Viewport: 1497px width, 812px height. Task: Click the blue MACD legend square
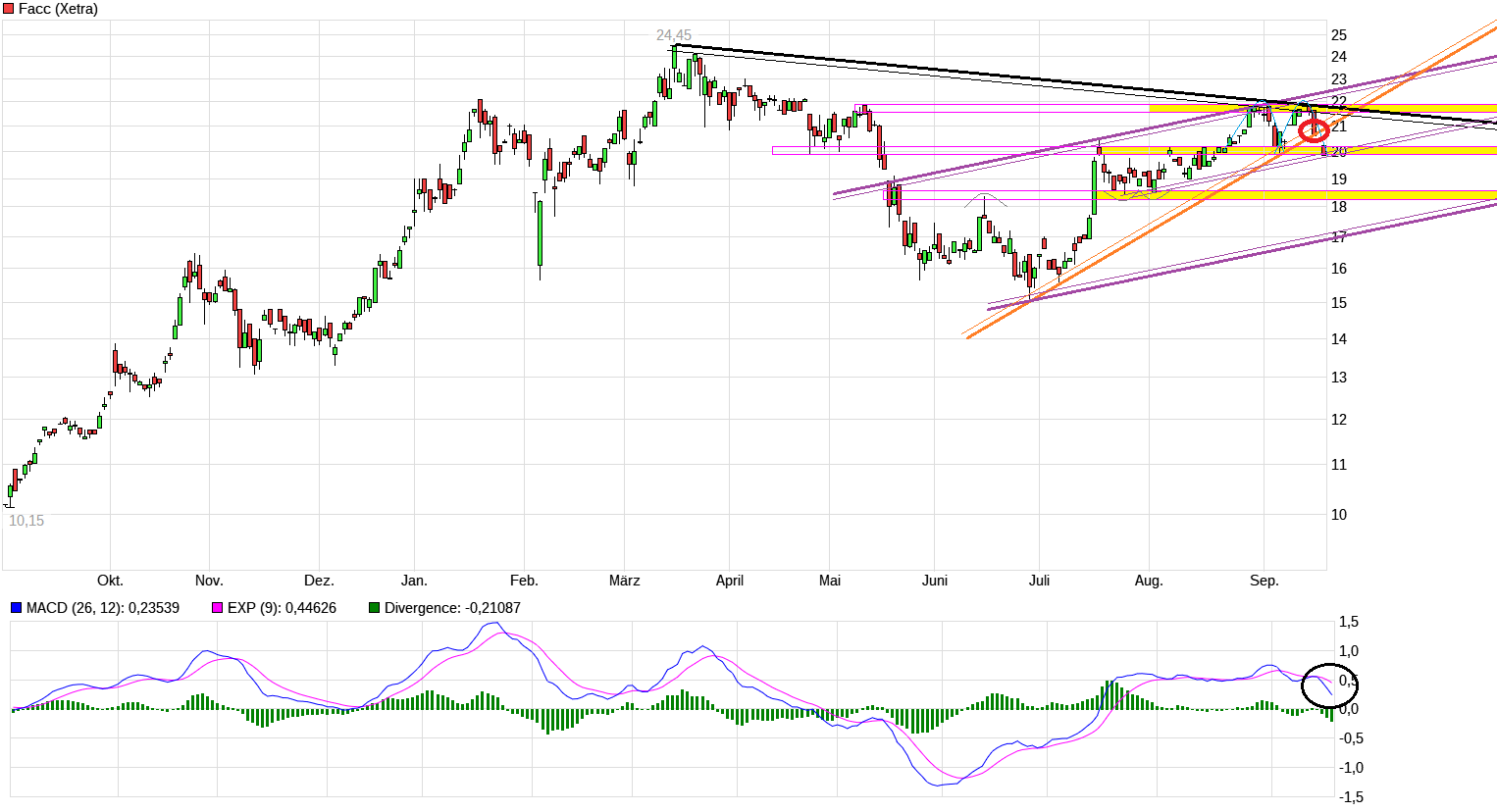(x=16, y=608)
